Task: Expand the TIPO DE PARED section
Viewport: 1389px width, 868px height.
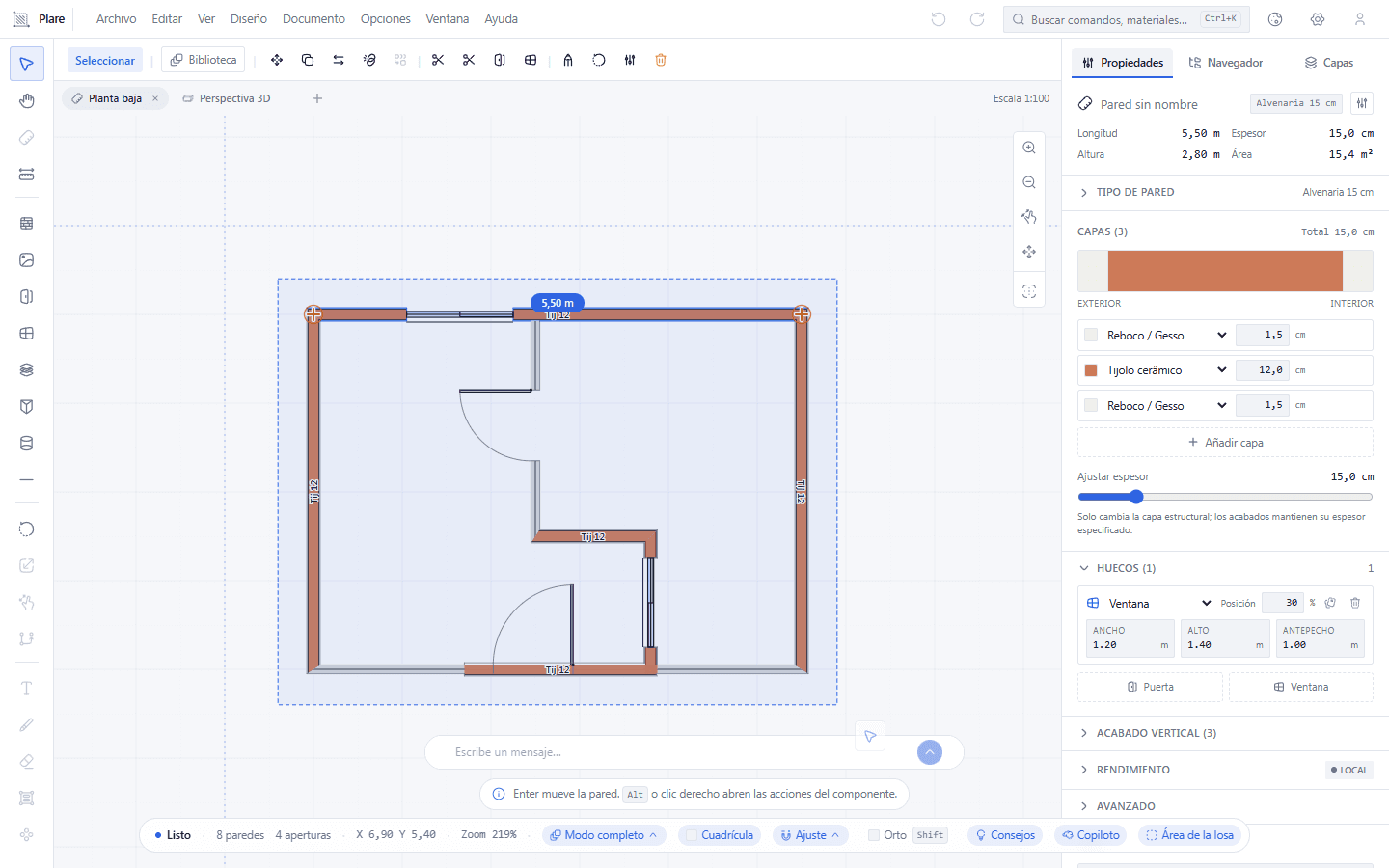Action: [1225, 192]
